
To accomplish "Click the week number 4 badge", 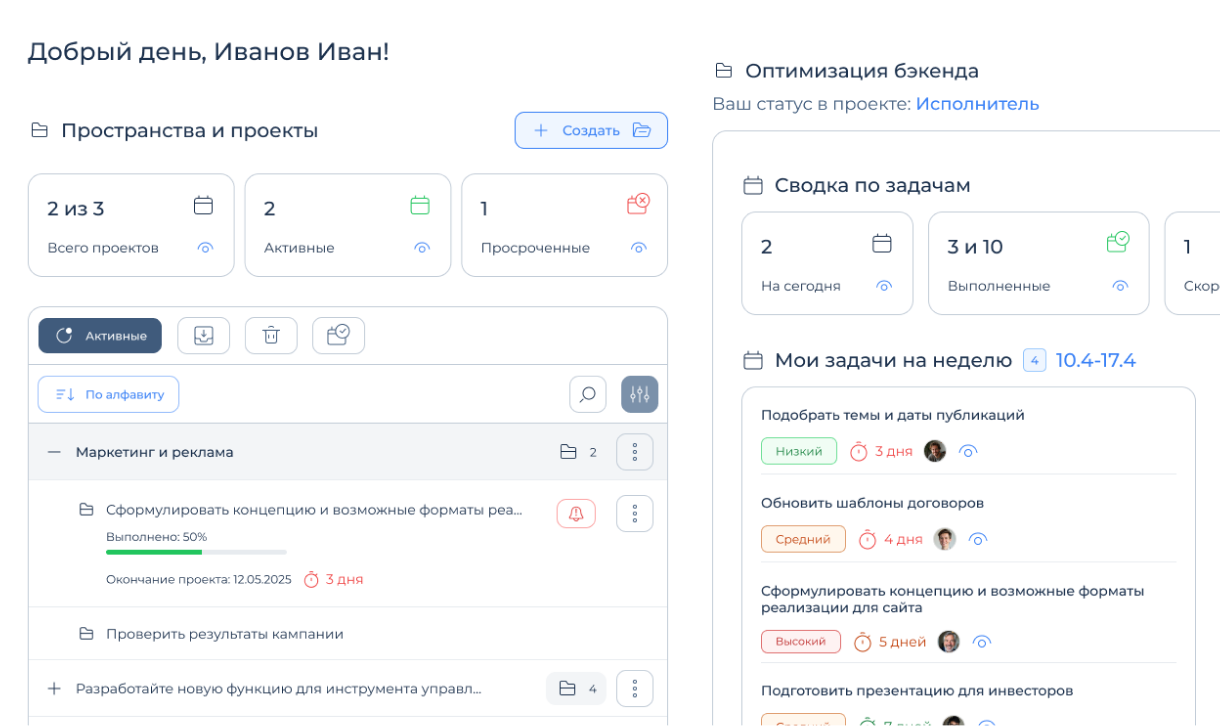I will (1035, 360).
